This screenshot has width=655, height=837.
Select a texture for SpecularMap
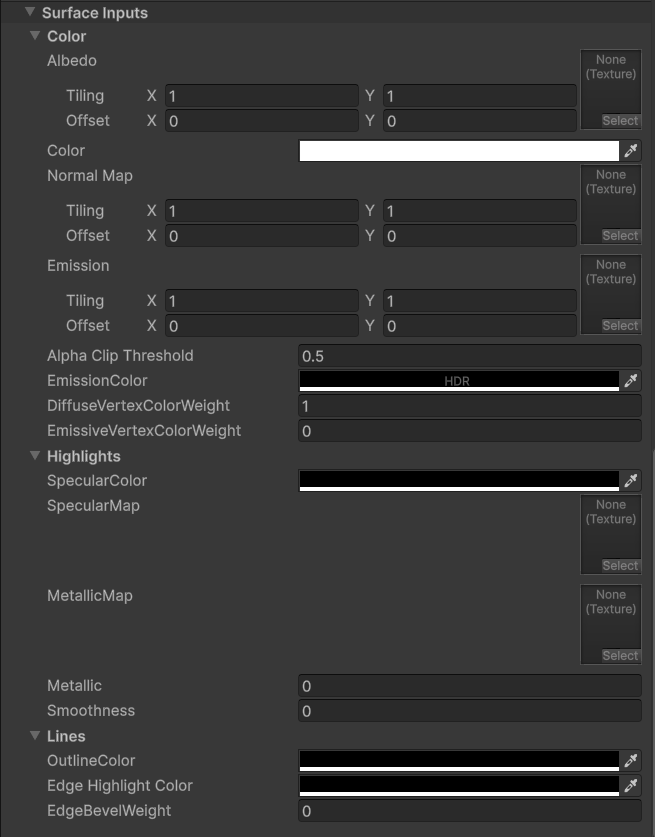(620, 566)
